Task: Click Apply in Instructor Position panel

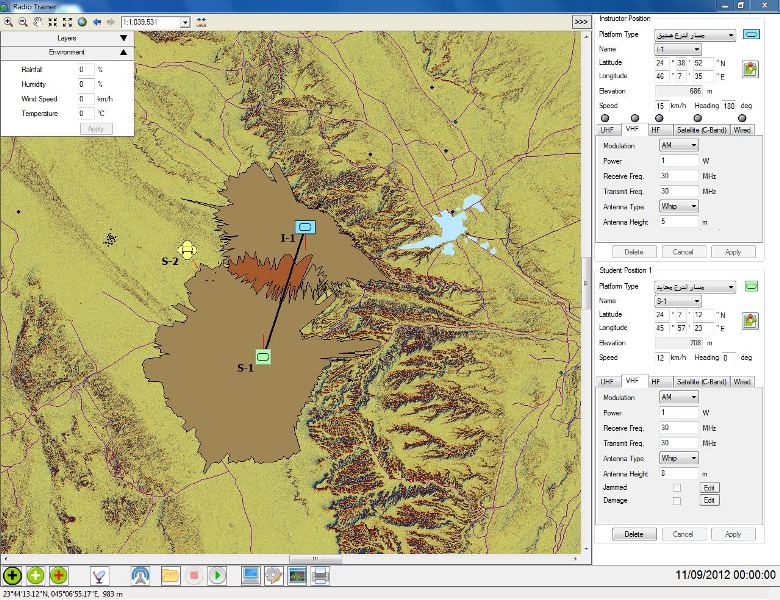Action: (732, 252)
